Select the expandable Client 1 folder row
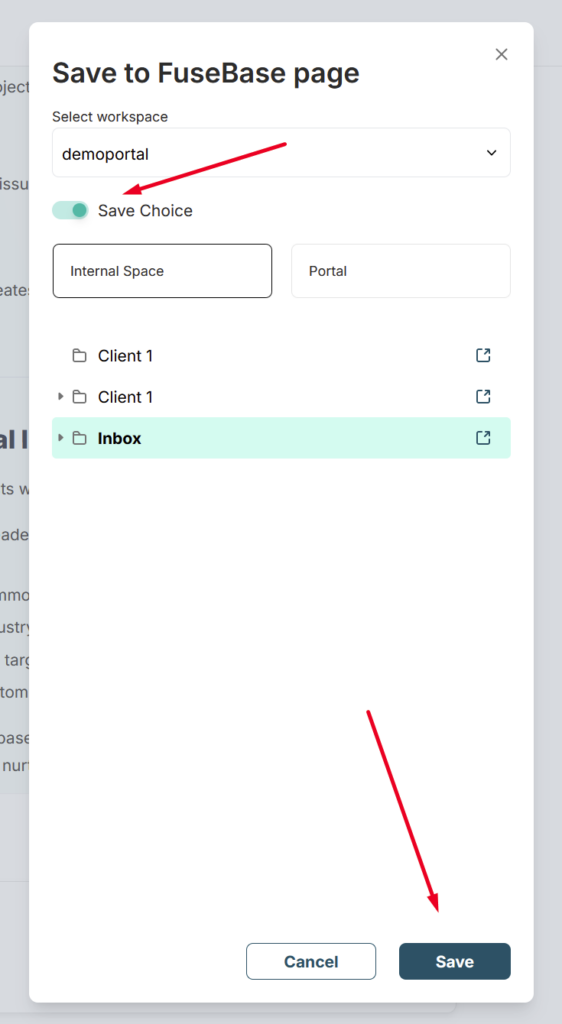 [x=281, y=397]
